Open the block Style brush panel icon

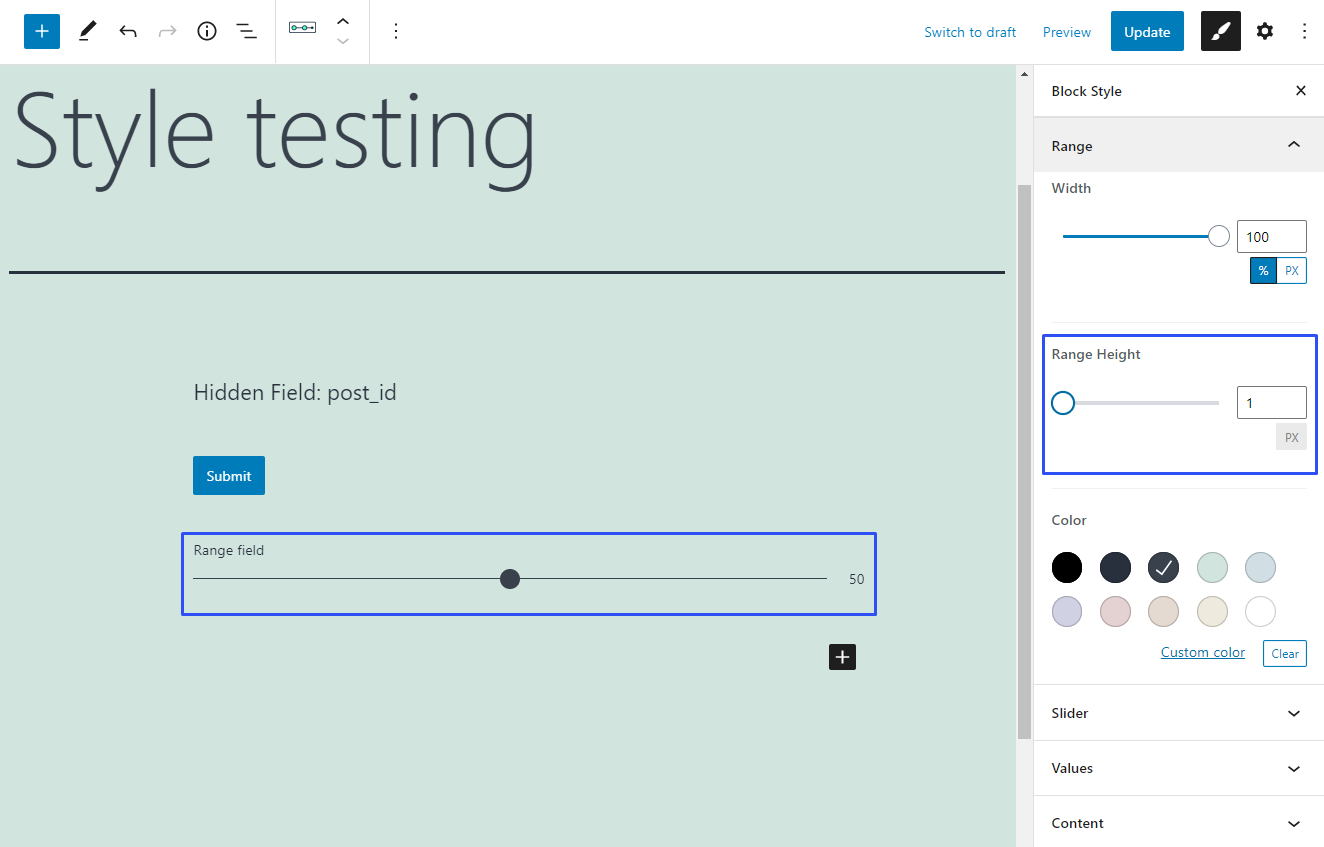click(1220, 32)
